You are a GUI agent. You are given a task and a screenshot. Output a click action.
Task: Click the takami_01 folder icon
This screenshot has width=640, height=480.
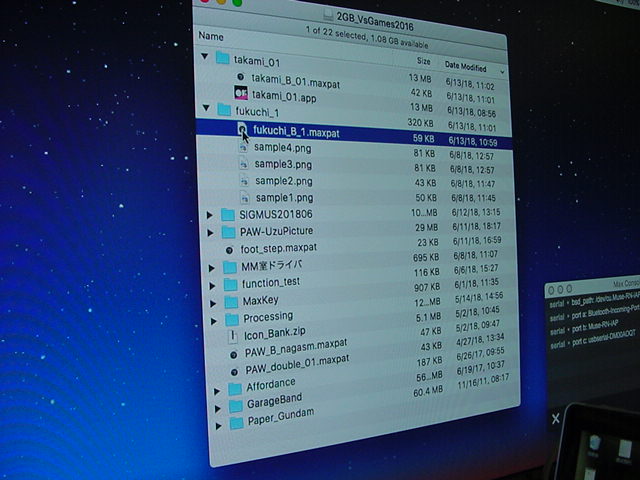tap(222, 58)
